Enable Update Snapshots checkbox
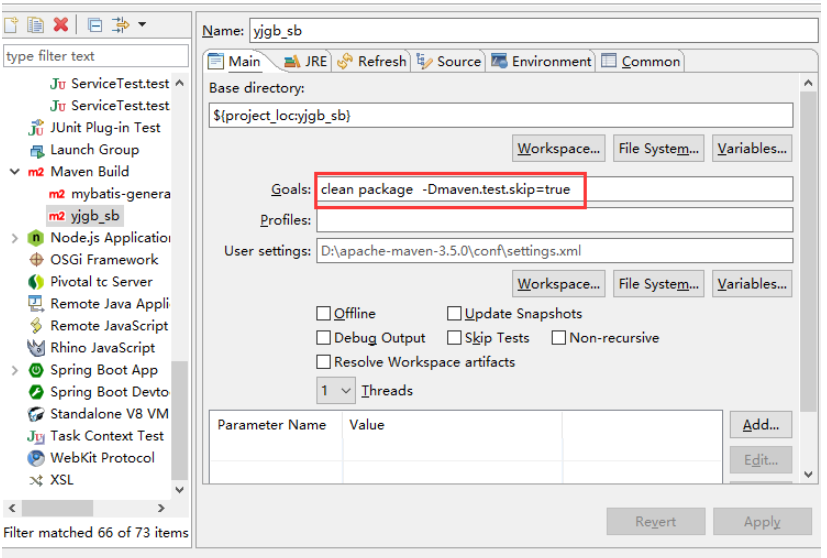The width and height of the screenshot is (827, 558). click(x=454, y=314)
